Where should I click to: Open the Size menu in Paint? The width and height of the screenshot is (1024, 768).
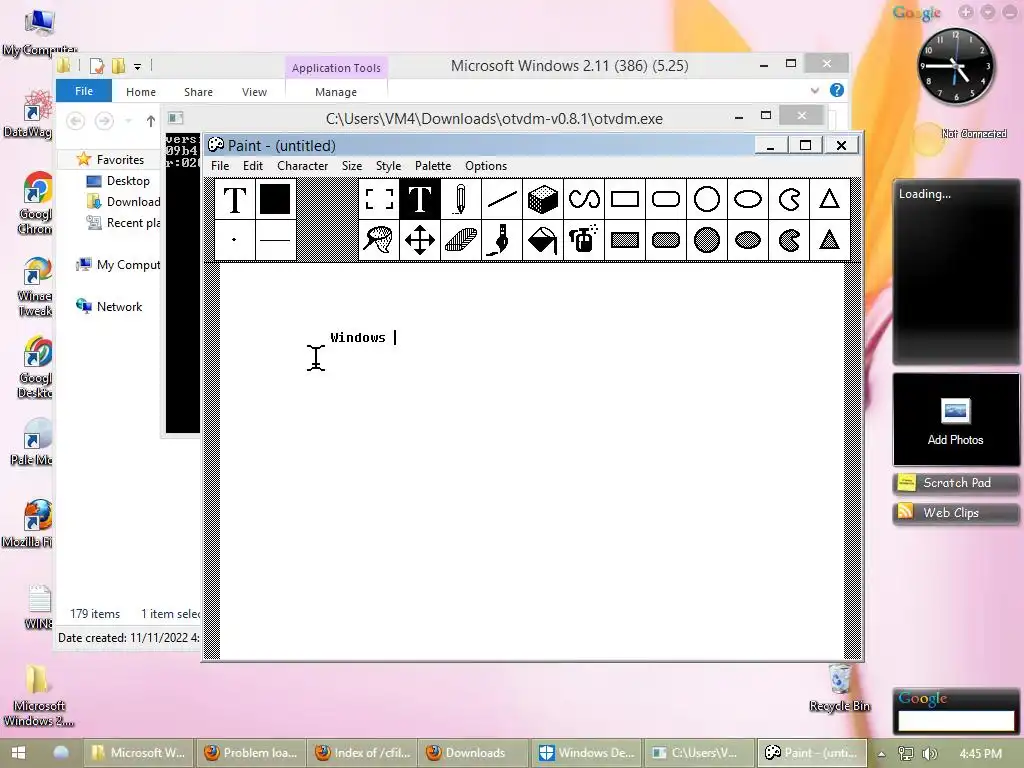[x=352, y=166]
